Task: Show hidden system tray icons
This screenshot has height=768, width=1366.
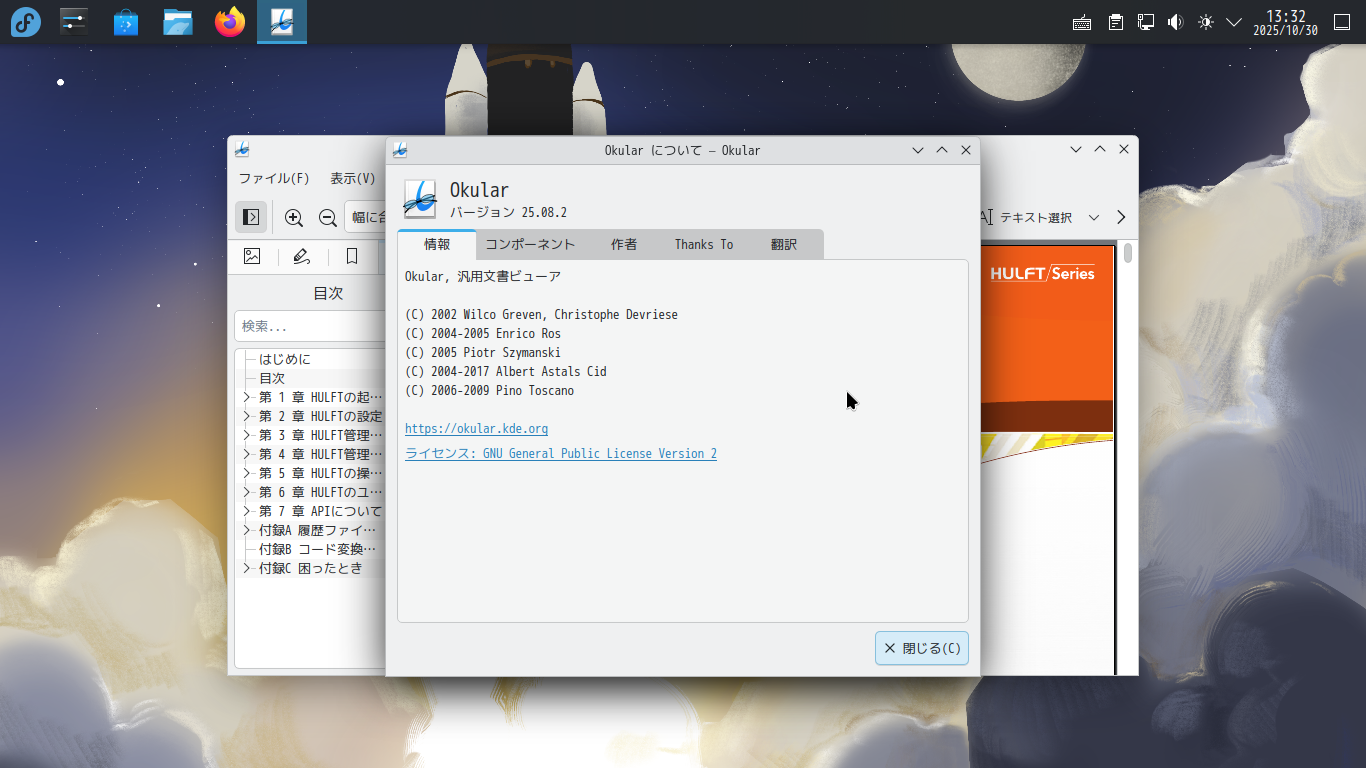Action: point(1234,22)
